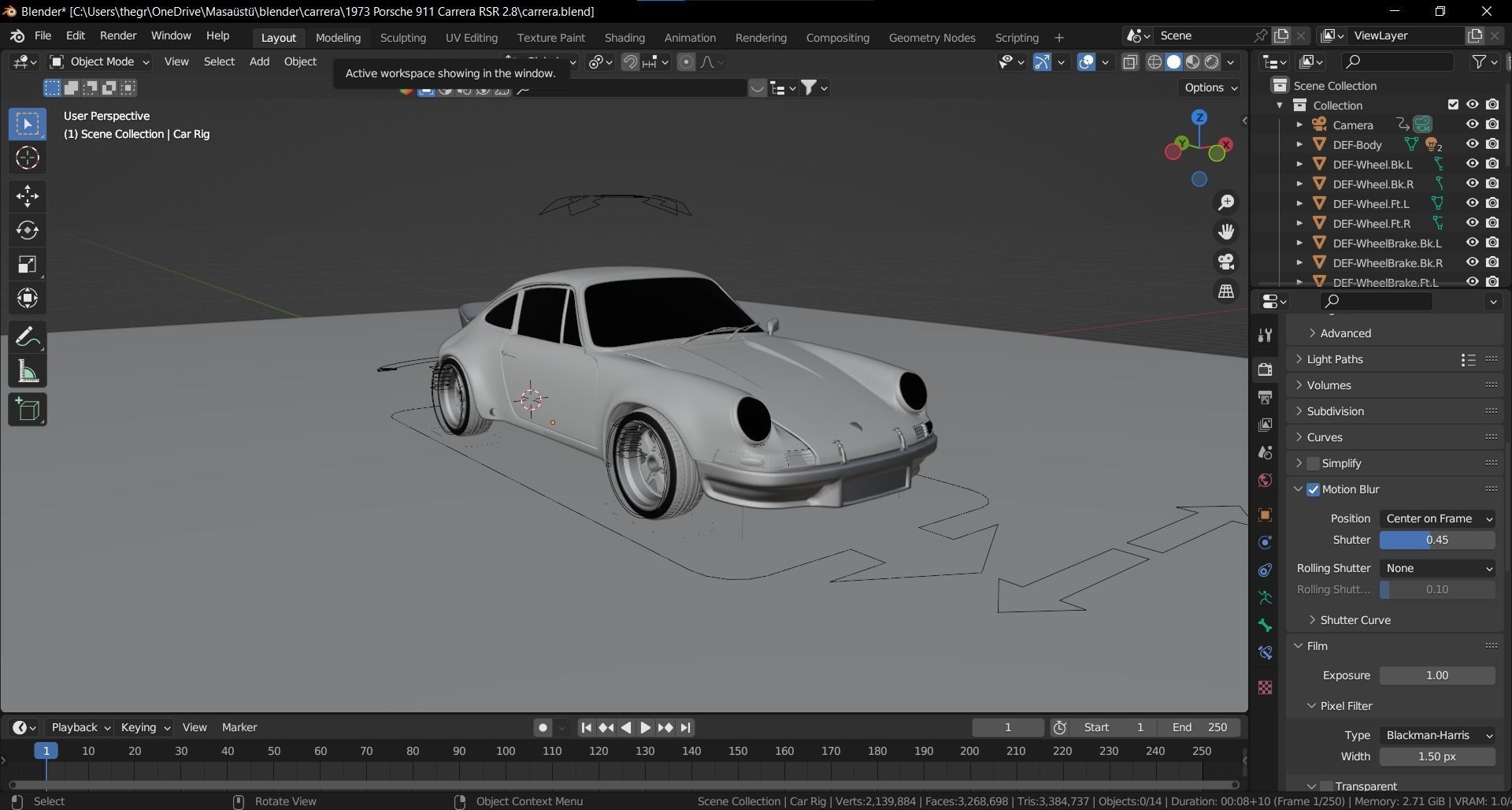1512x810 pixels.
Task: Toggle viewport gizmos display
Action: point(1042,62)
